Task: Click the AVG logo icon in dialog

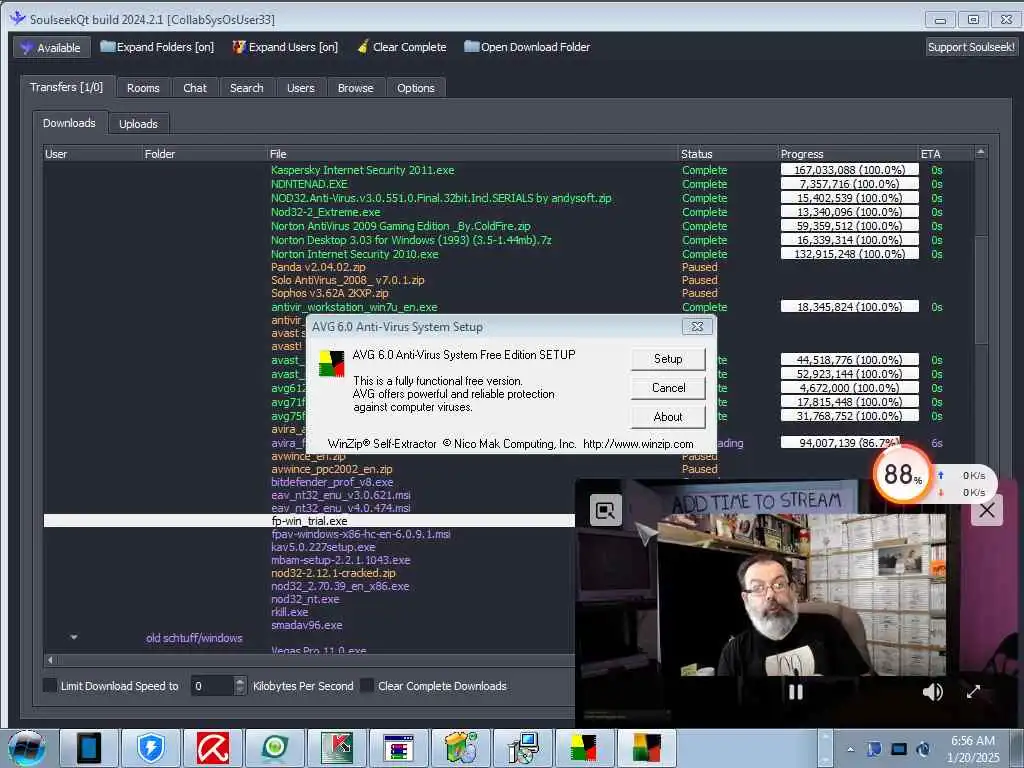Action: (331, 364)
